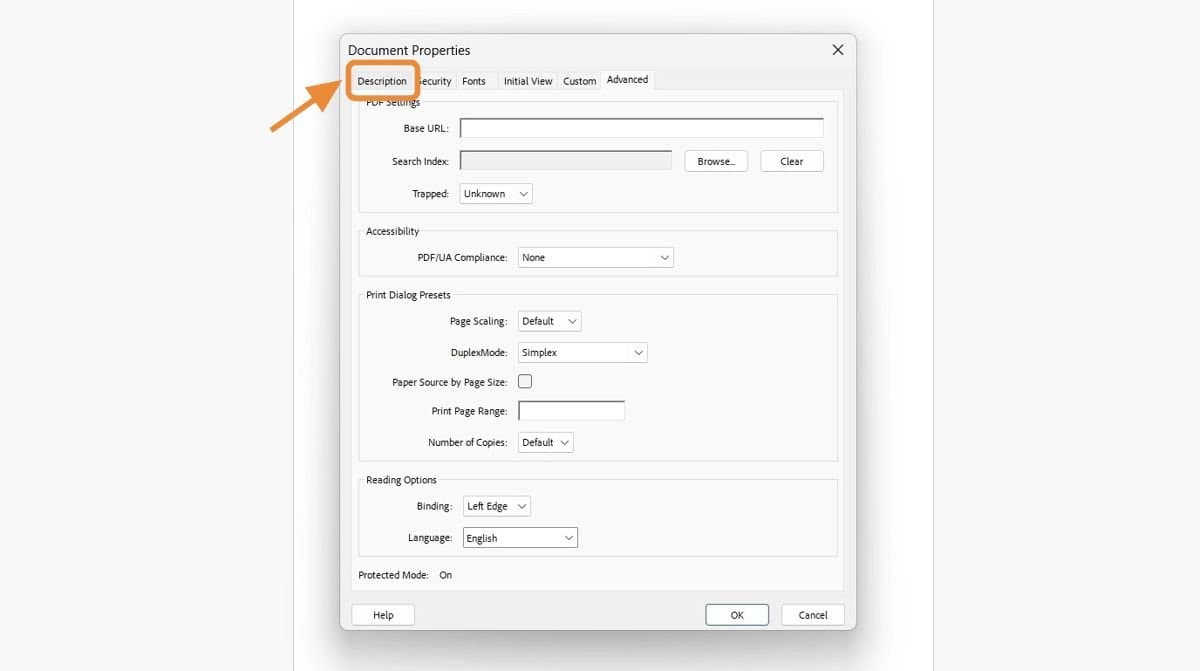Confirm changes with the OK button
This screenshot has height=671, width=1200.
pyautogui.click(x=737, y=614)
